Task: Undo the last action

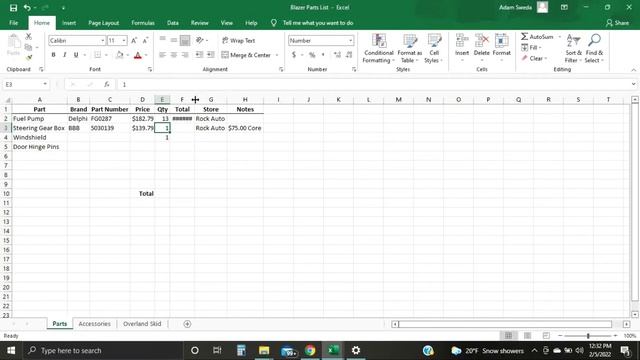Action: [x=27, y=8]
